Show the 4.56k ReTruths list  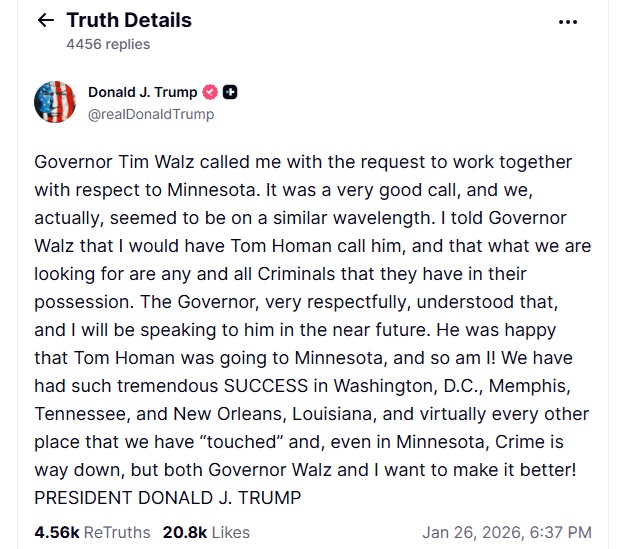click(92, 532)
